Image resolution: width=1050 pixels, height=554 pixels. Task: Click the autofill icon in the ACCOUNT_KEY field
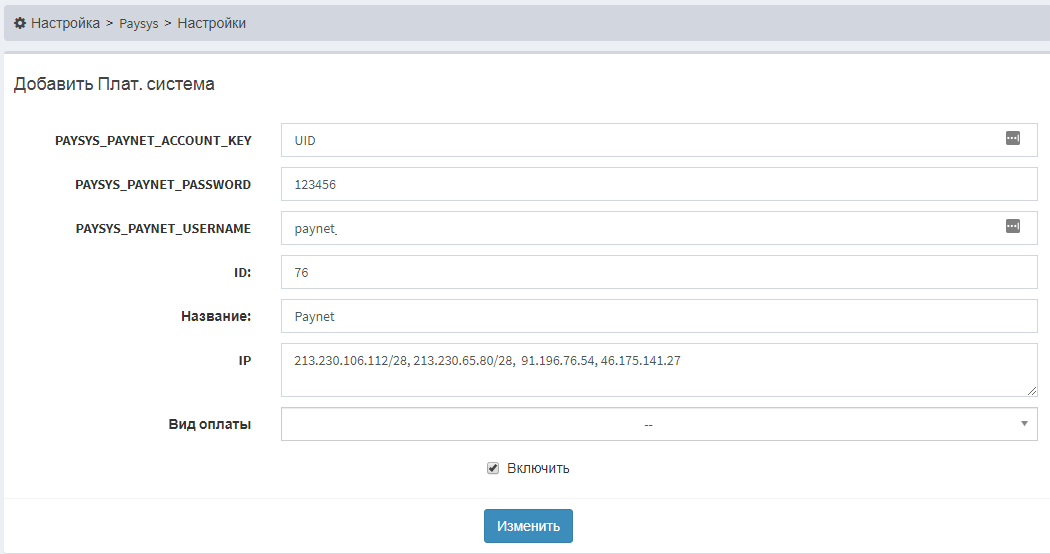pos(1012,139)
